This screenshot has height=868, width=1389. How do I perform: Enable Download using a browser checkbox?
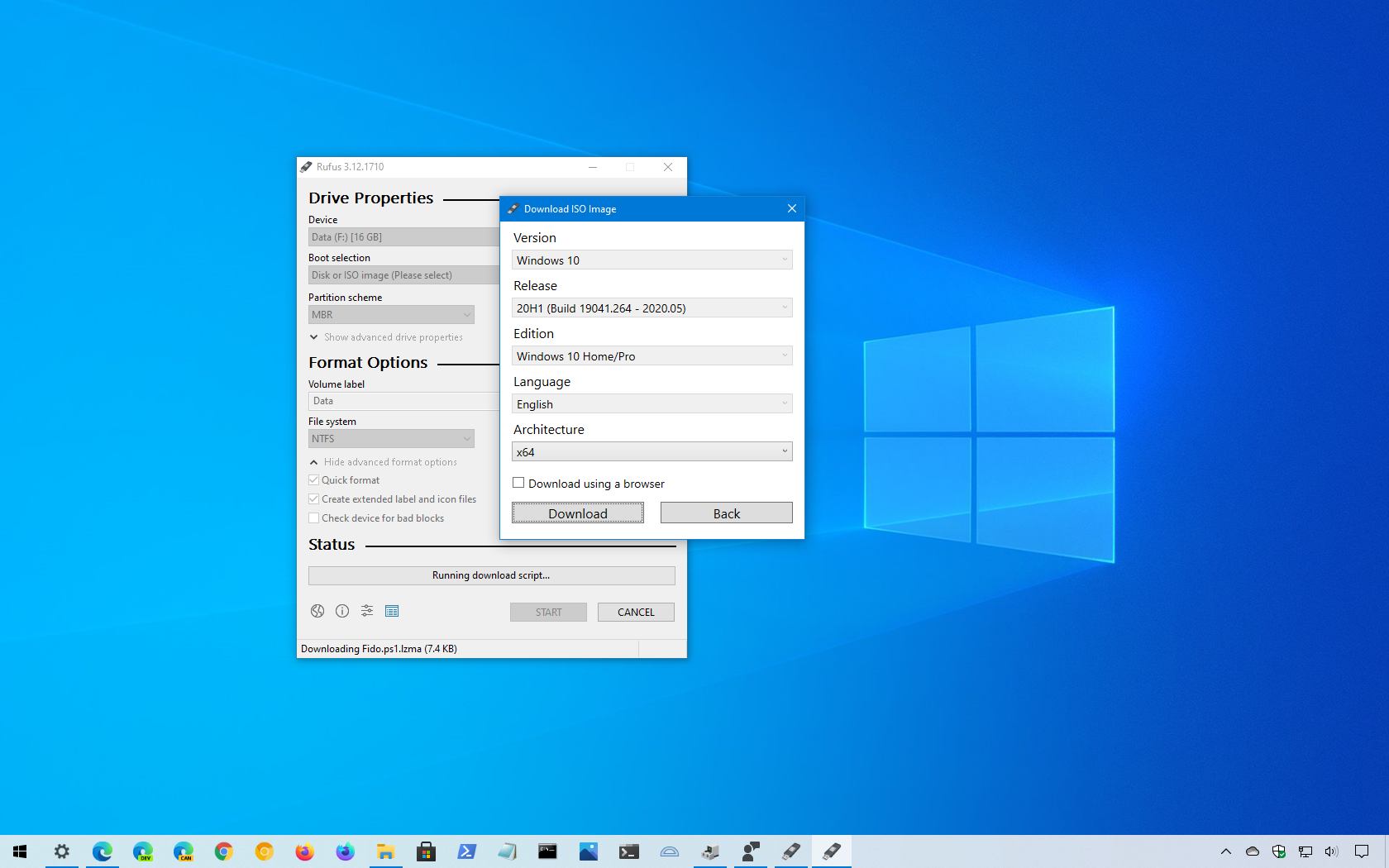[x=518, y=483]
